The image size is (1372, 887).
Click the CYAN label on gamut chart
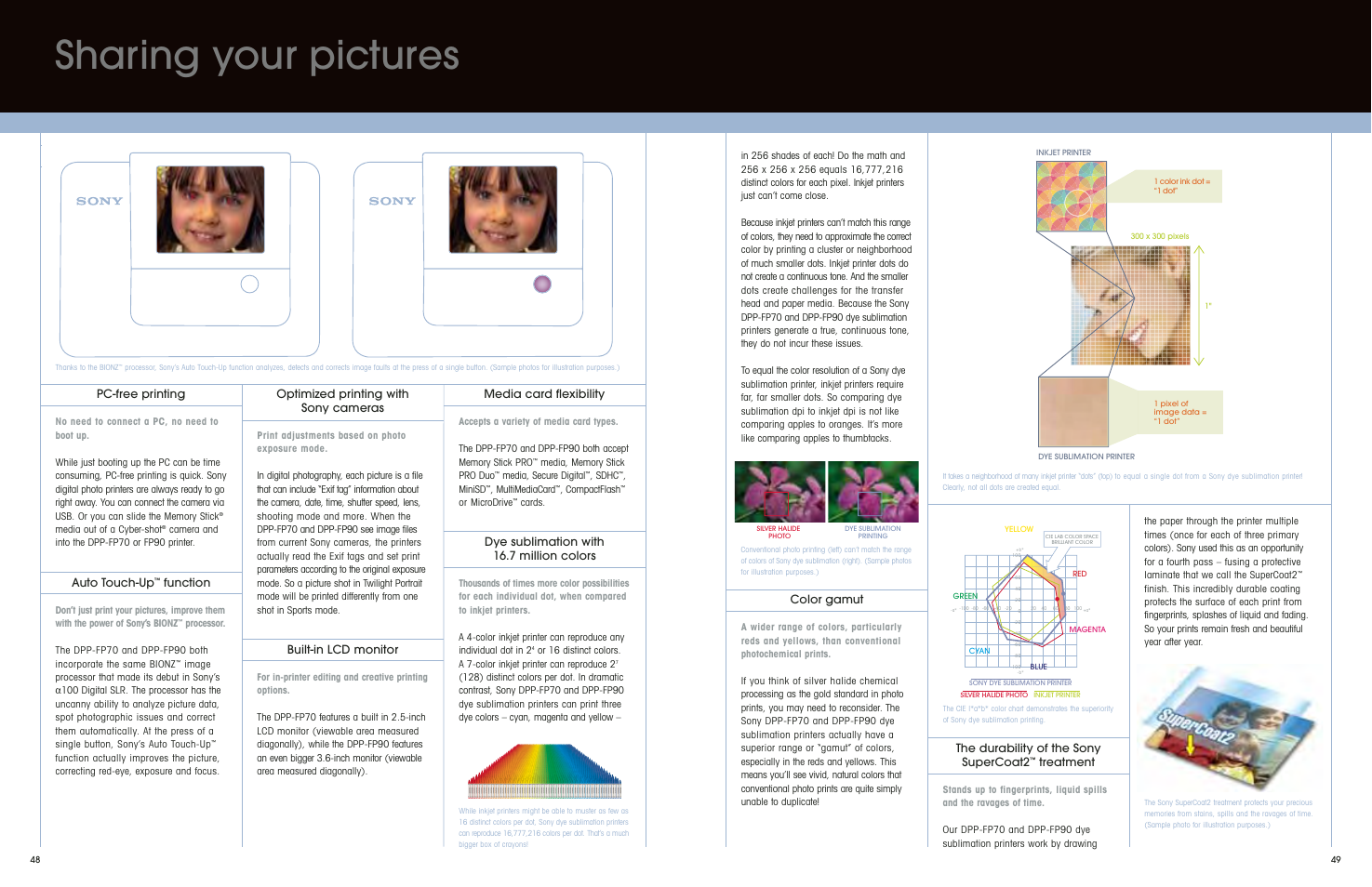coord(979,651)
